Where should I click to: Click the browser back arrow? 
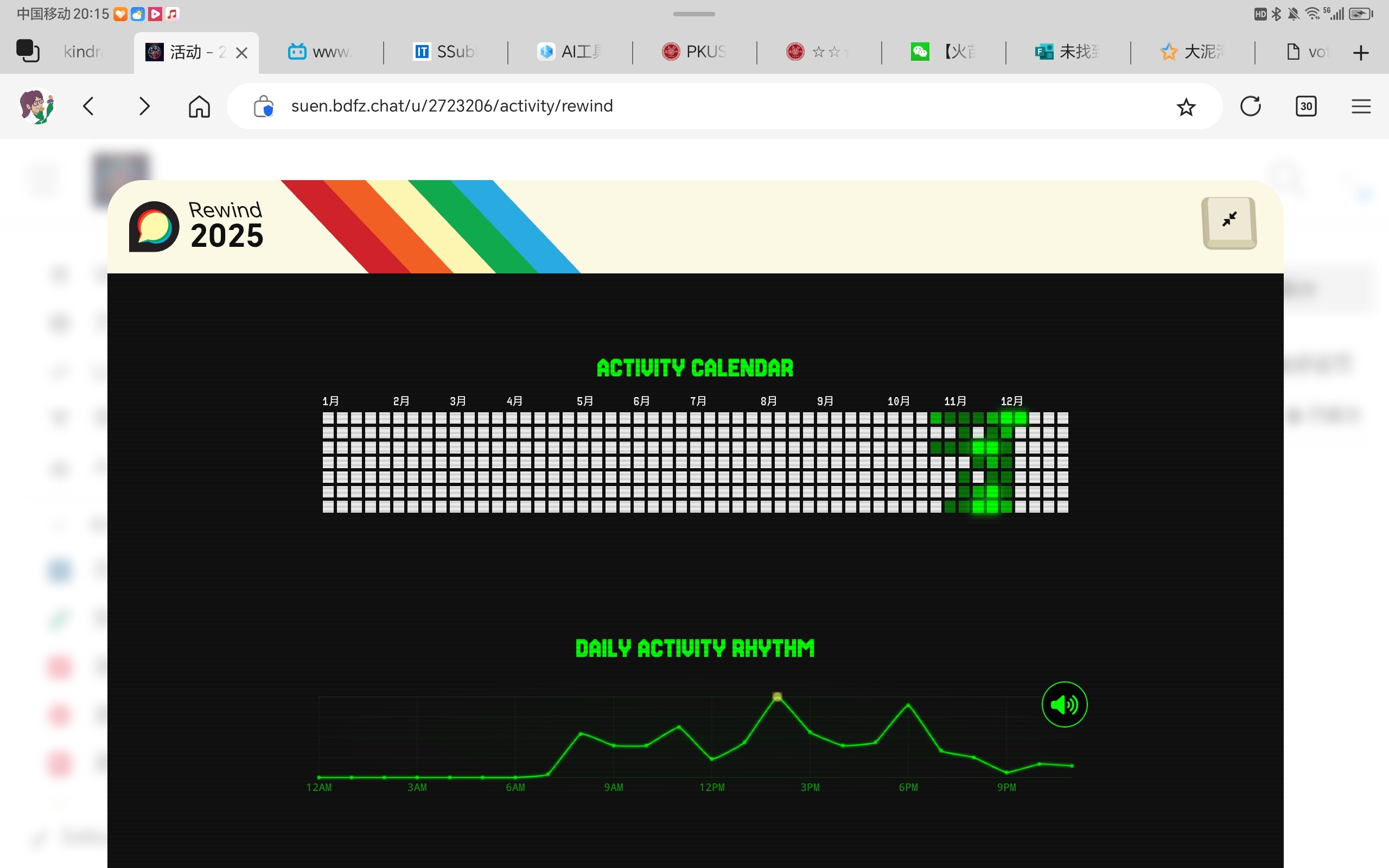click(x=88, y=106)
